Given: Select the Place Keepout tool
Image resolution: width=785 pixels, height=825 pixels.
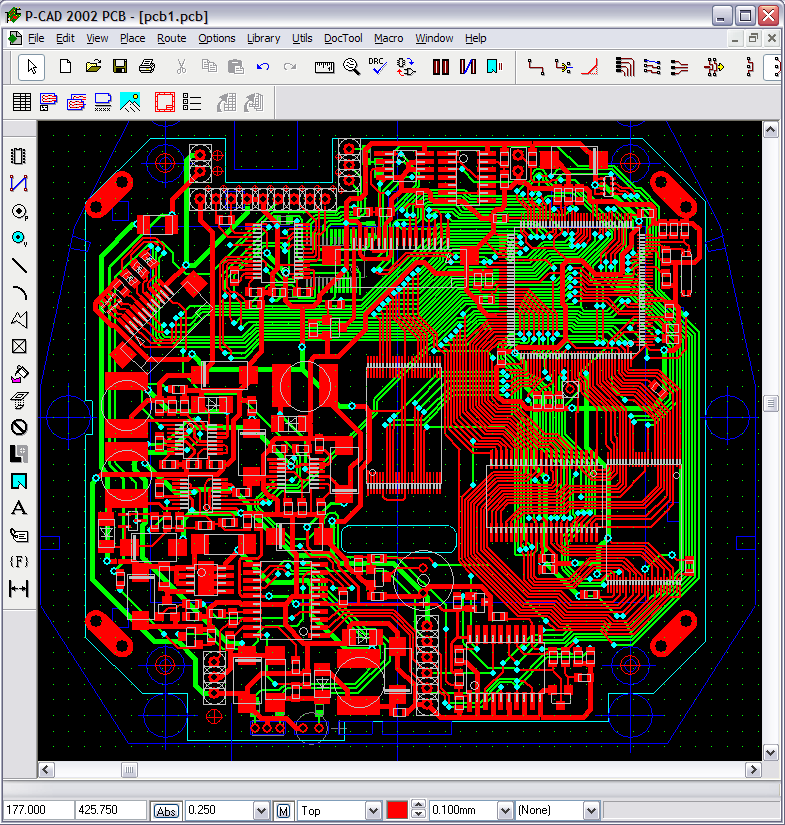Looking at the screenshot, I should pyautogui.click(x=19, y=427).
